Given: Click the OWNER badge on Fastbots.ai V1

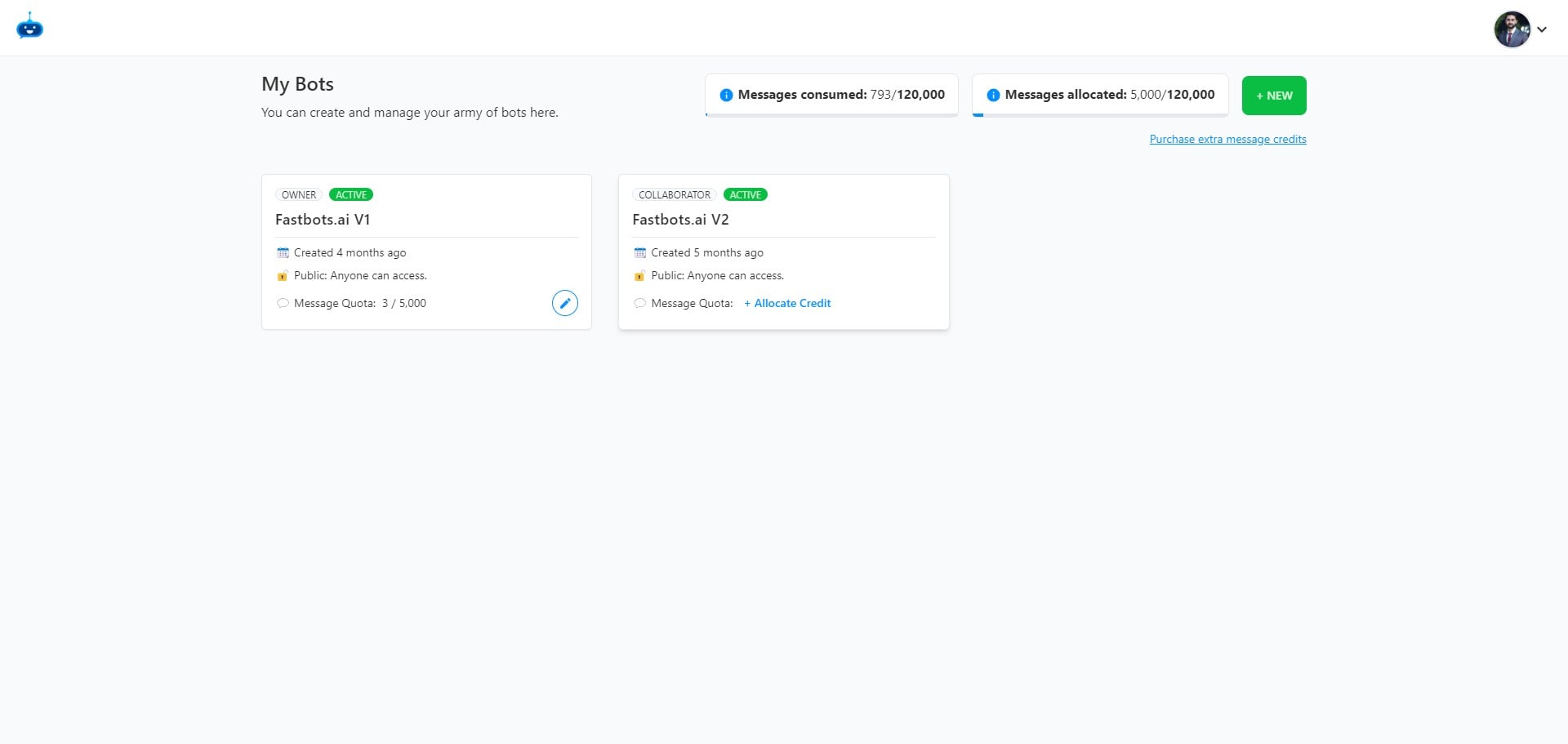Looking at the screenshot, I should click(299, 194).
